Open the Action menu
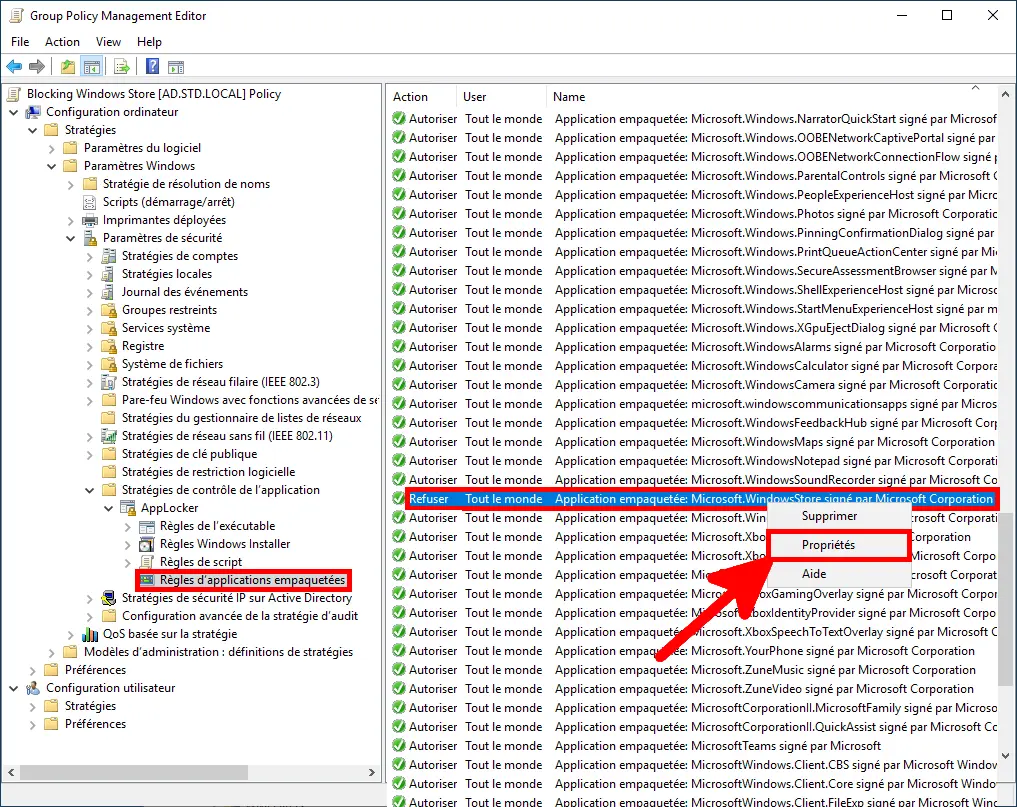Image resolution: width=1017 pixels, height=807 pixels. tap(62, 41)
